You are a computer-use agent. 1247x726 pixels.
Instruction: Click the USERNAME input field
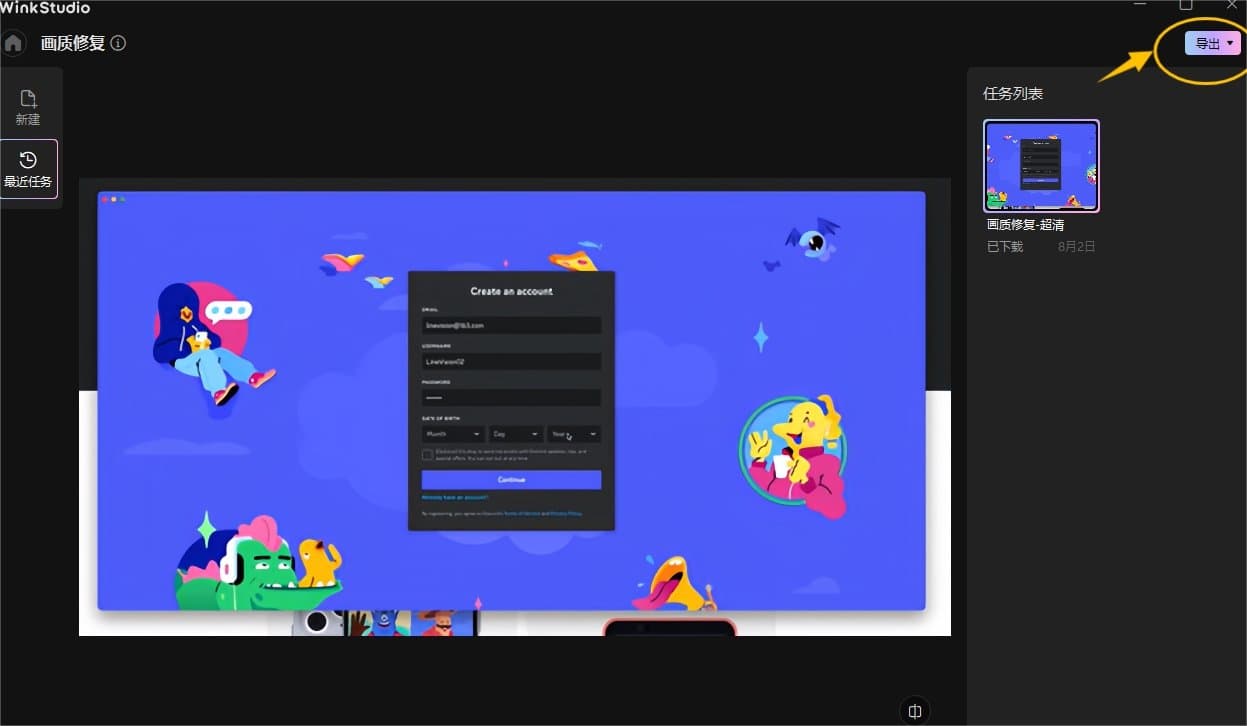pyautogui.click(x=511, y=361)
